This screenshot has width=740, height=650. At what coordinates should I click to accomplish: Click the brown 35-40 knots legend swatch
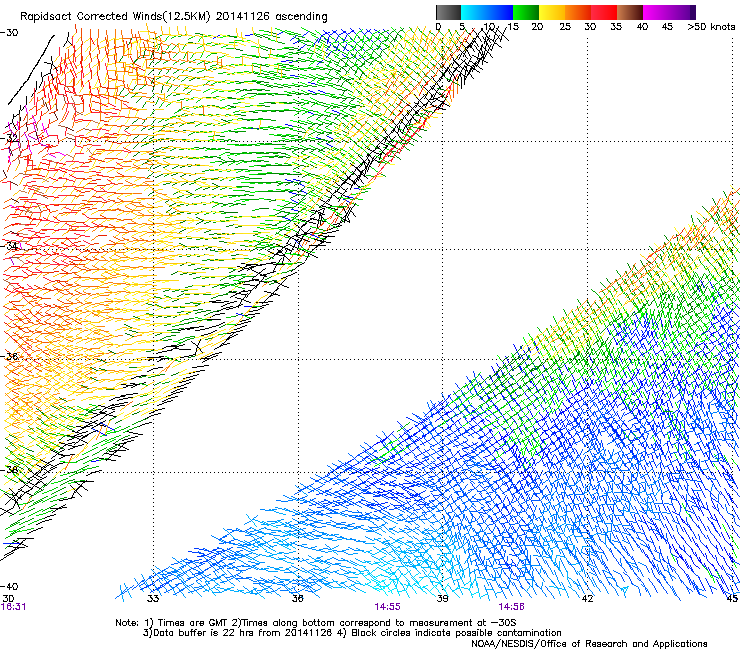630,12
